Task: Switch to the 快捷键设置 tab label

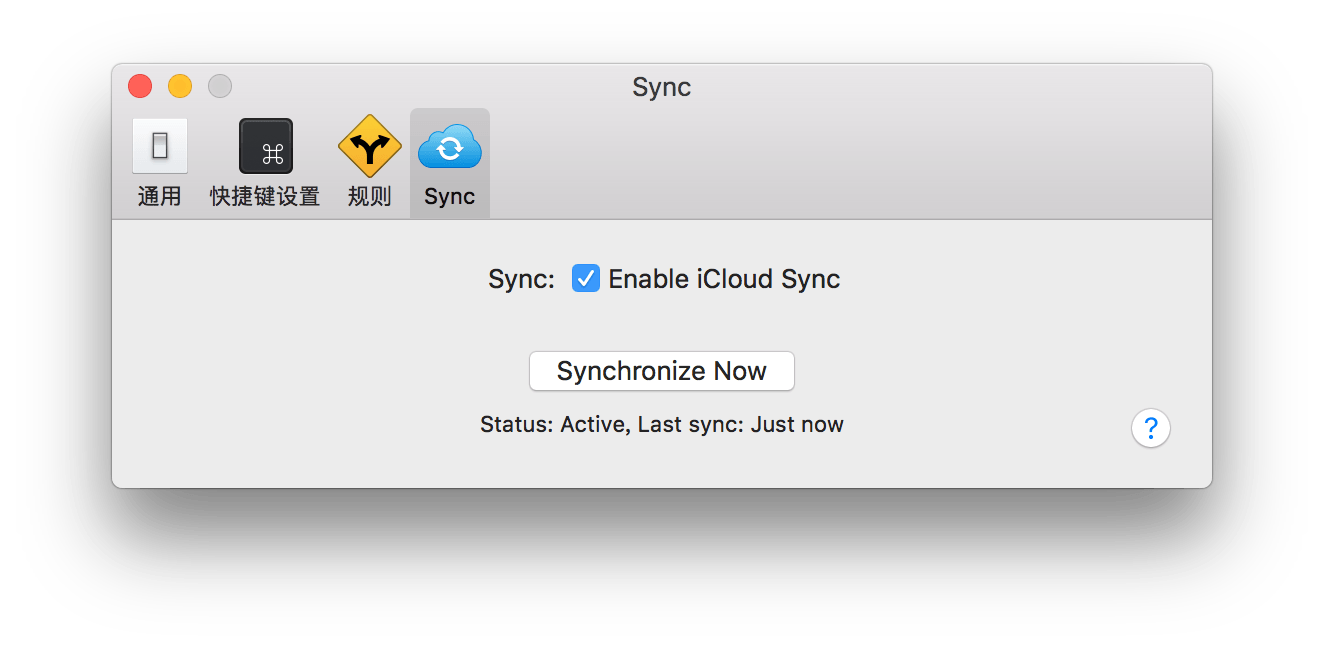Action: point(265,197)
